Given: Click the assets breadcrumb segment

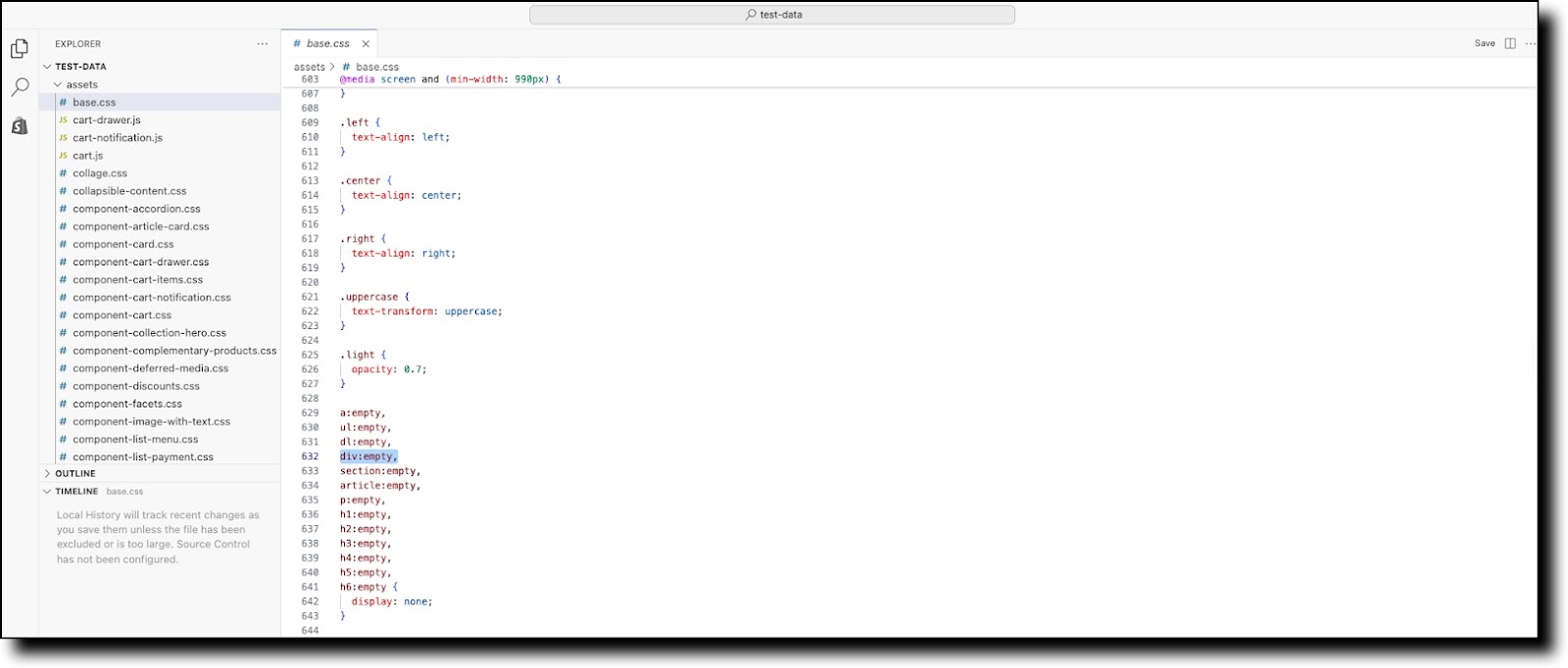Looking at the screenshot, I should tap(309, 67).
